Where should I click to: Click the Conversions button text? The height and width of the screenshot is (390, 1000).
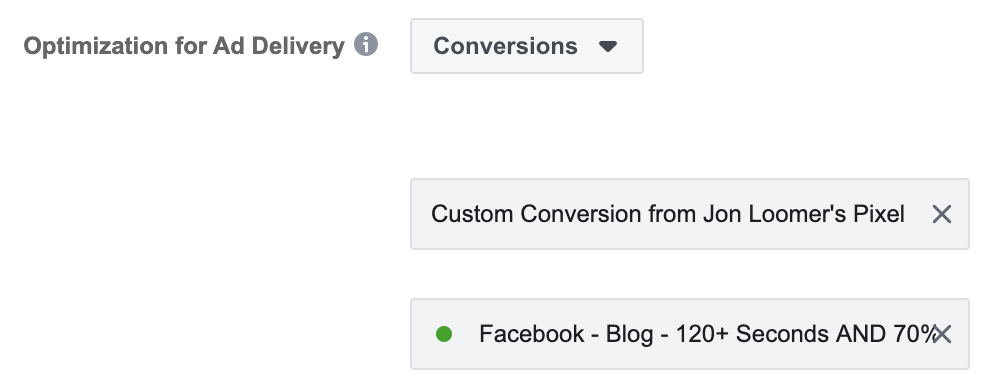tap(505, 46)
